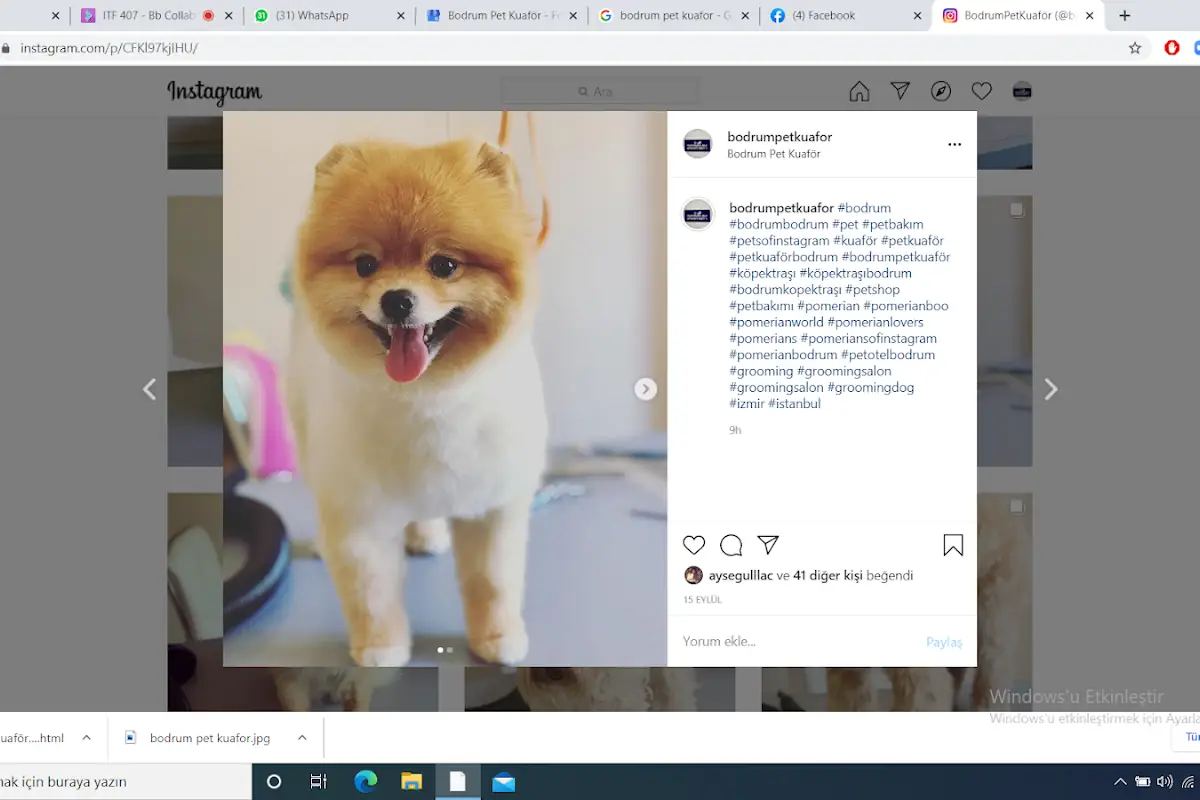Open post options three-dots menu
1200x800 pixels.
[954, 145]
